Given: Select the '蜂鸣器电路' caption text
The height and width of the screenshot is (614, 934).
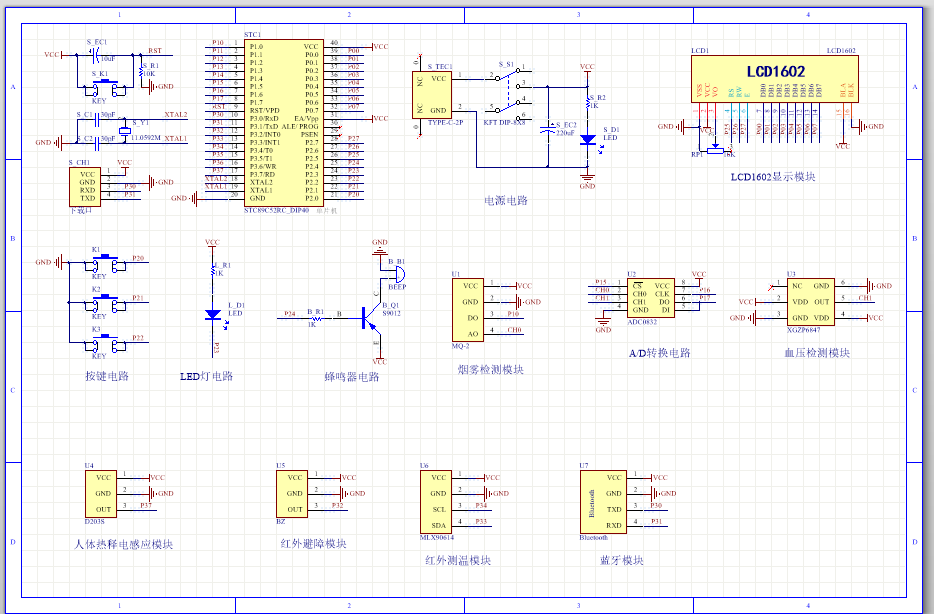Looking at the screenshot, I should (x=351, y=377).
